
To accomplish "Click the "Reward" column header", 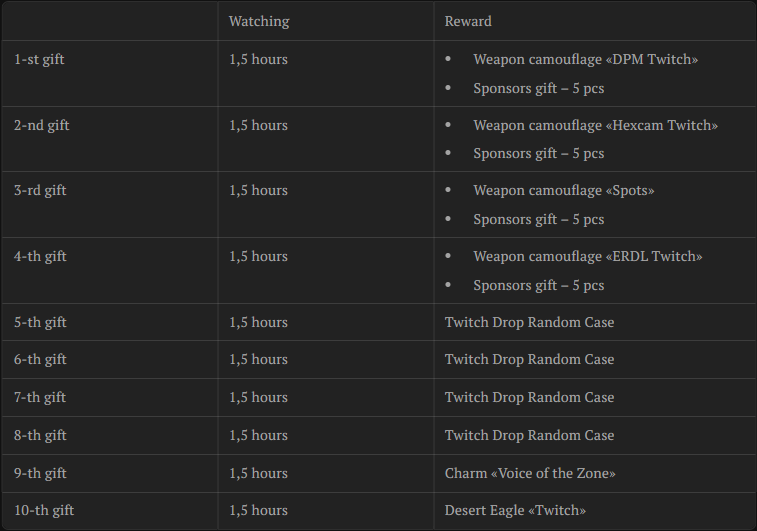I will [x=468, y=21].
